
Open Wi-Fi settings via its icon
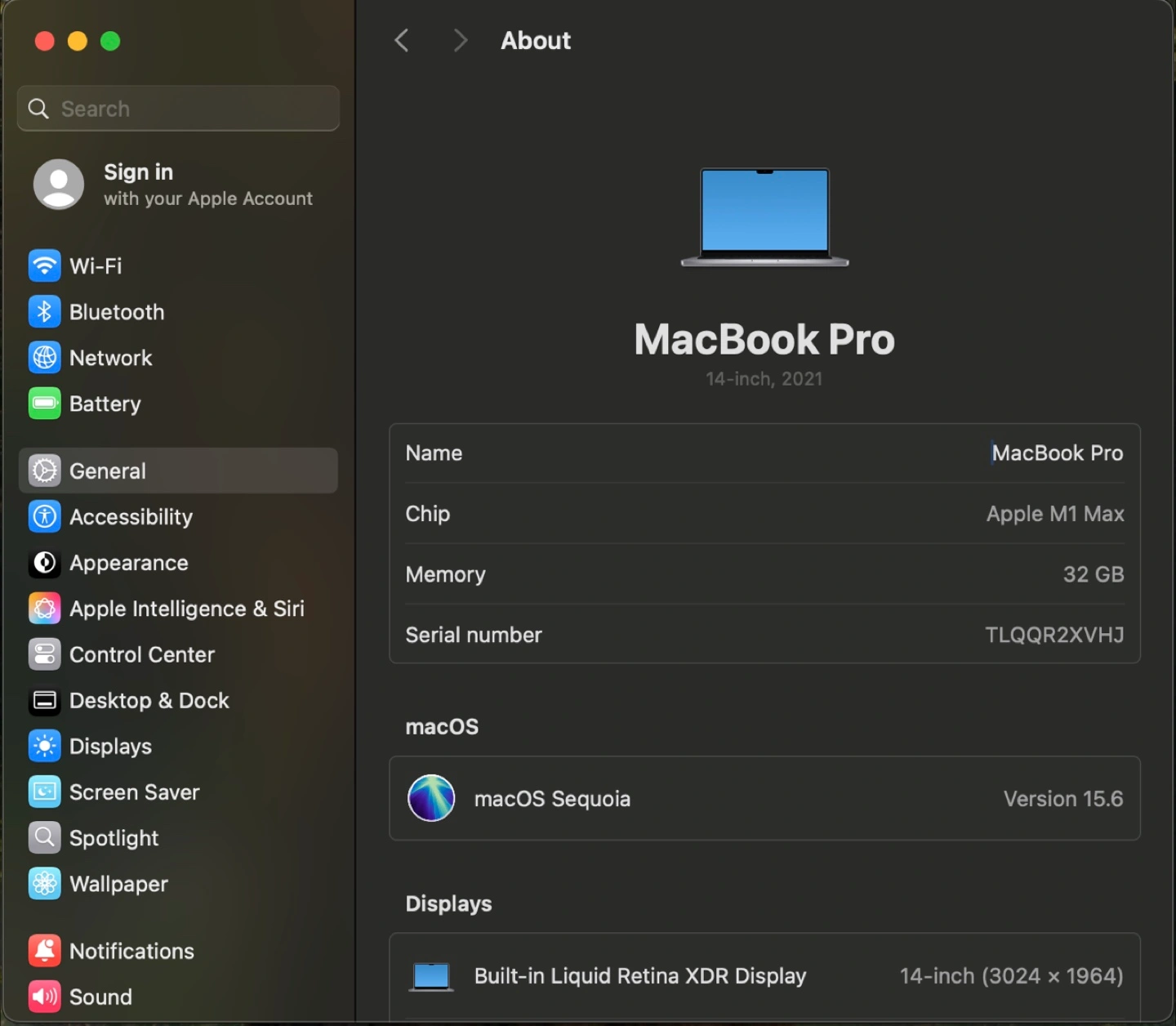click(44, 265)
